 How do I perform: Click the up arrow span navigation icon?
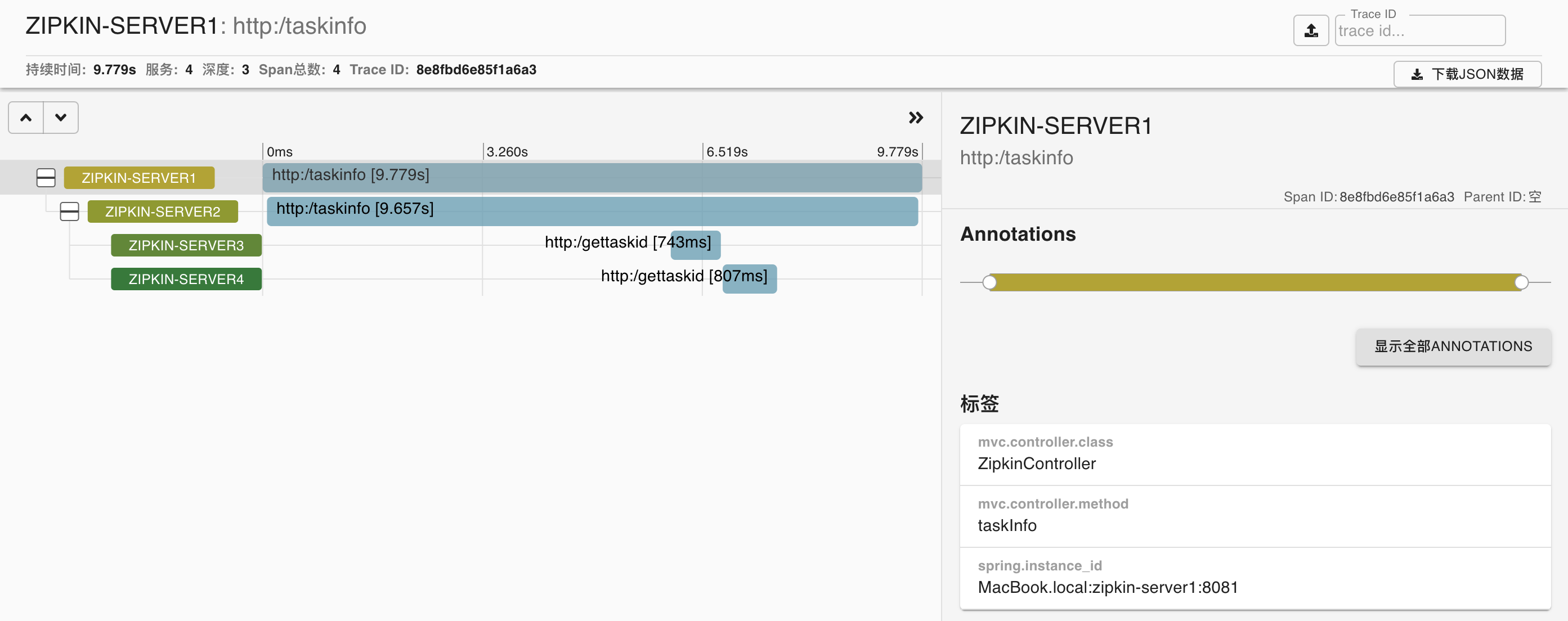tap(25, 118)
